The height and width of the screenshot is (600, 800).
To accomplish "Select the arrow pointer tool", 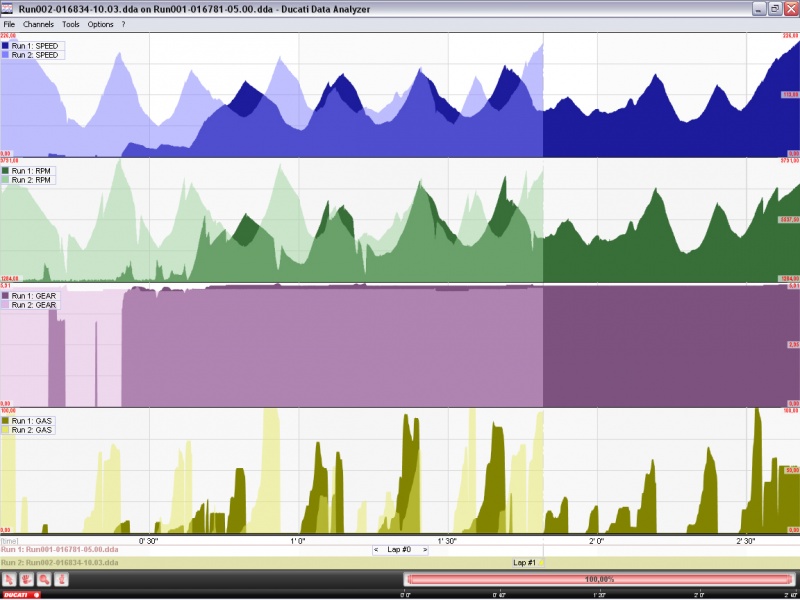I will pyautogui.click(x=9, y=579).
